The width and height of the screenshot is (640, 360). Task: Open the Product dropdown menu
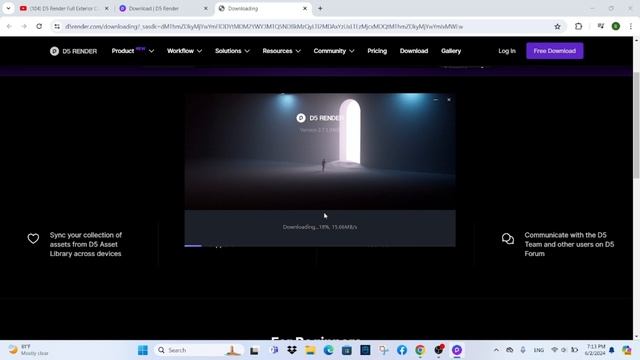(x=132, y=51)
